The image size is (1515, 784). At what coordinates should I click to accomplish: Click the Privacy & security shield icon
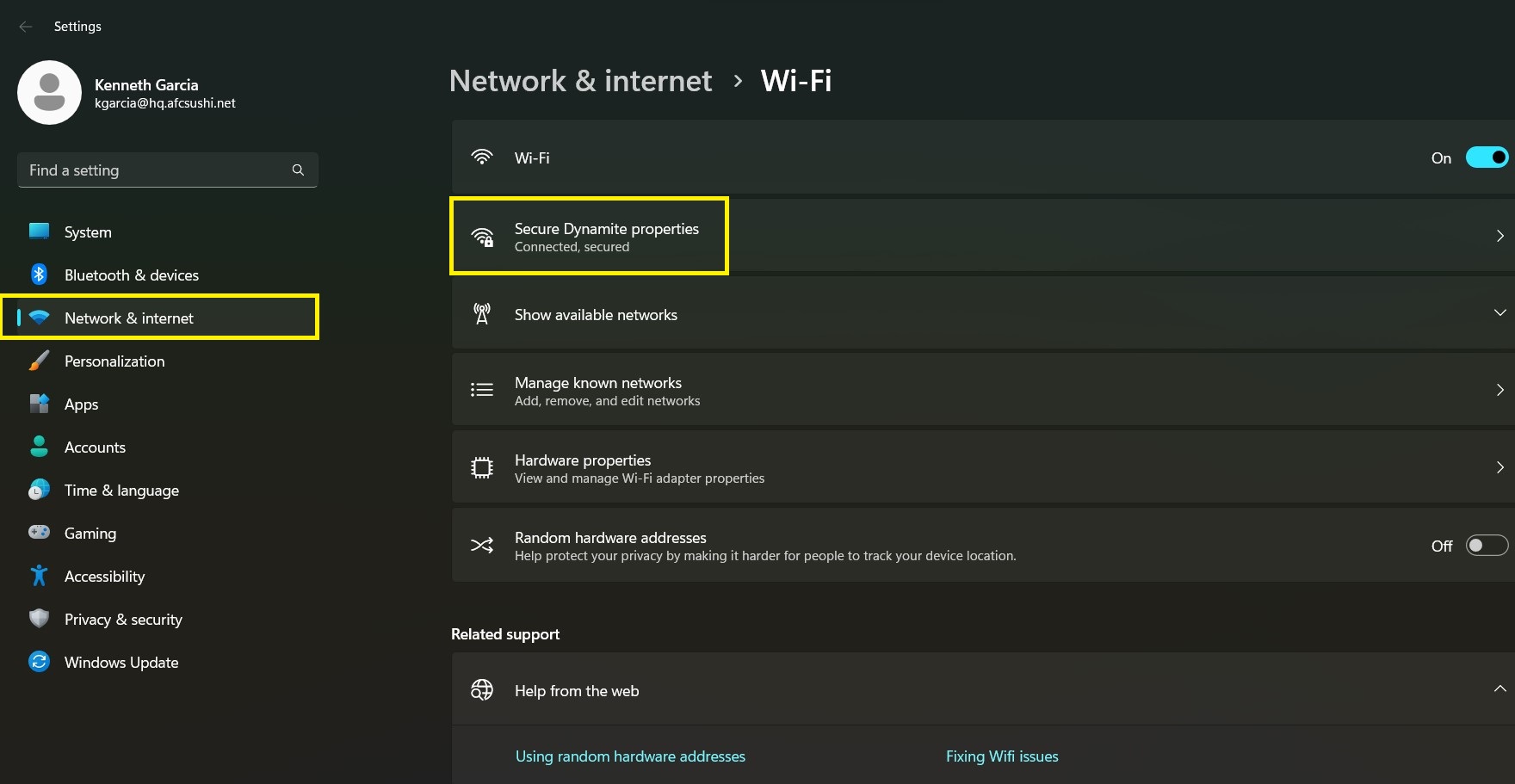[39, 619]
